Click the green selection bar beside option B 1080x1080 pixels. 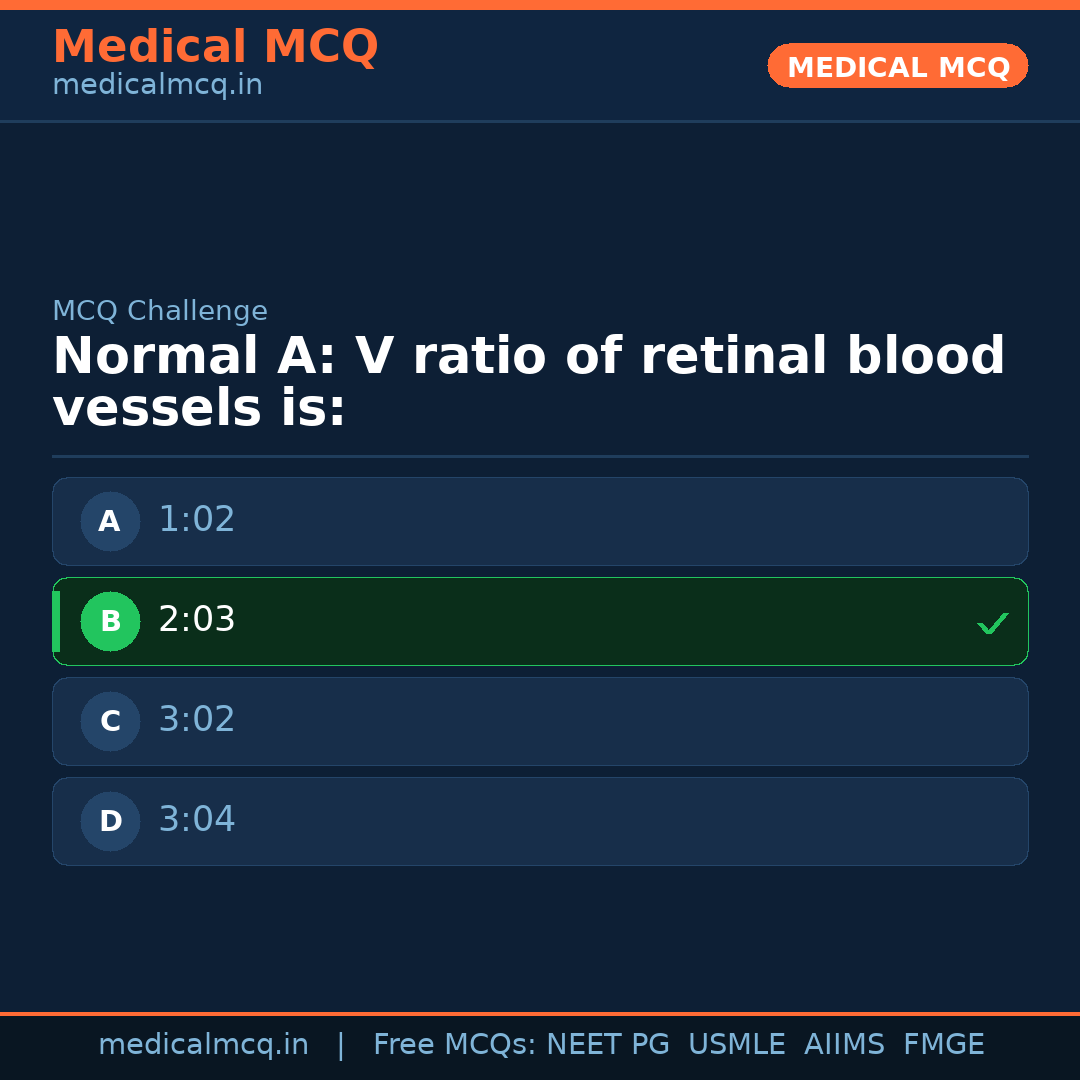point(57,621)
